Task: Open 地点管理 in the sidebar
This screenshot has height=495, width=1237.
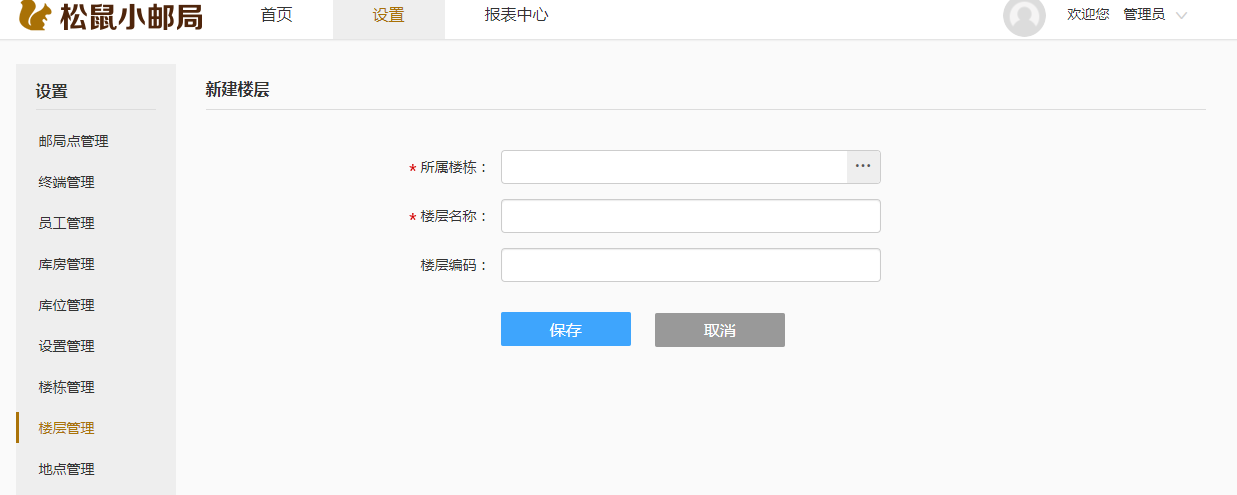Action: point(66,469)
